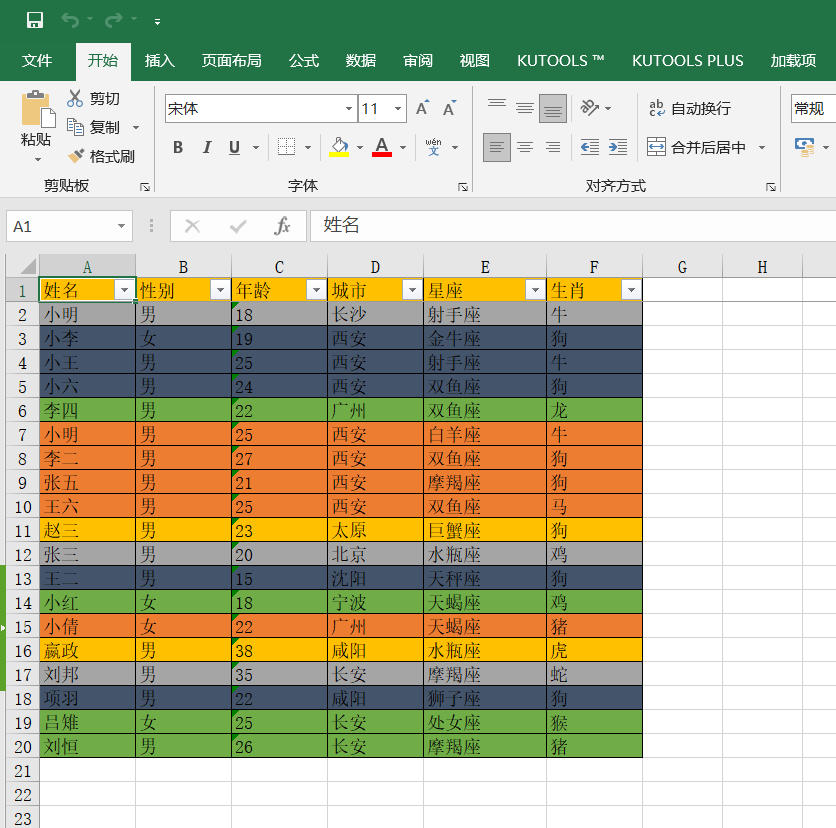
Task: Select the Format Painter brush
Action: tap(76, 156)
